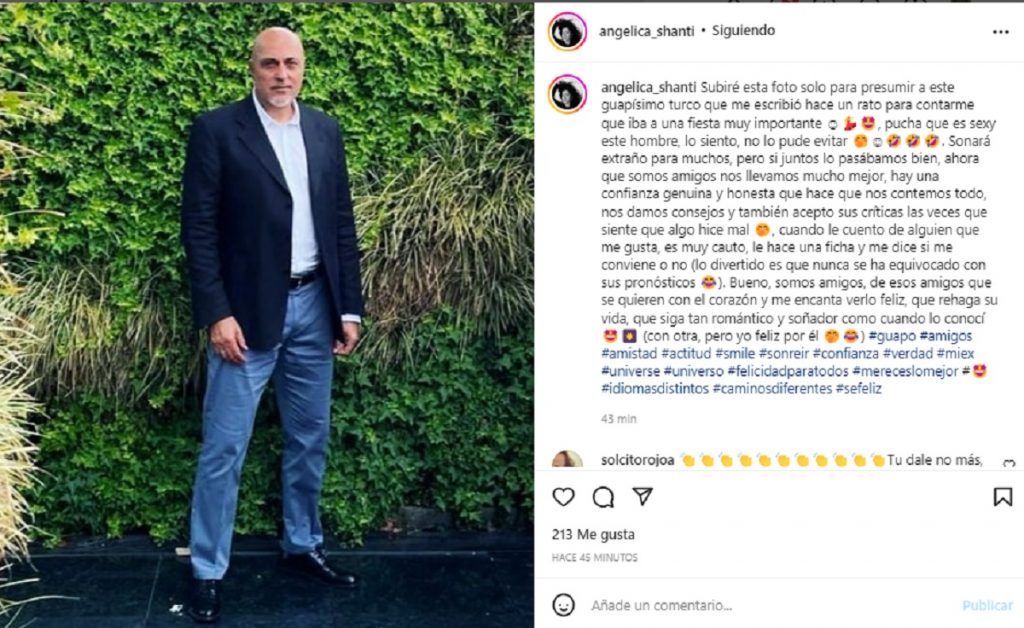Open emoji picker smiley icon

coord(563,605)
